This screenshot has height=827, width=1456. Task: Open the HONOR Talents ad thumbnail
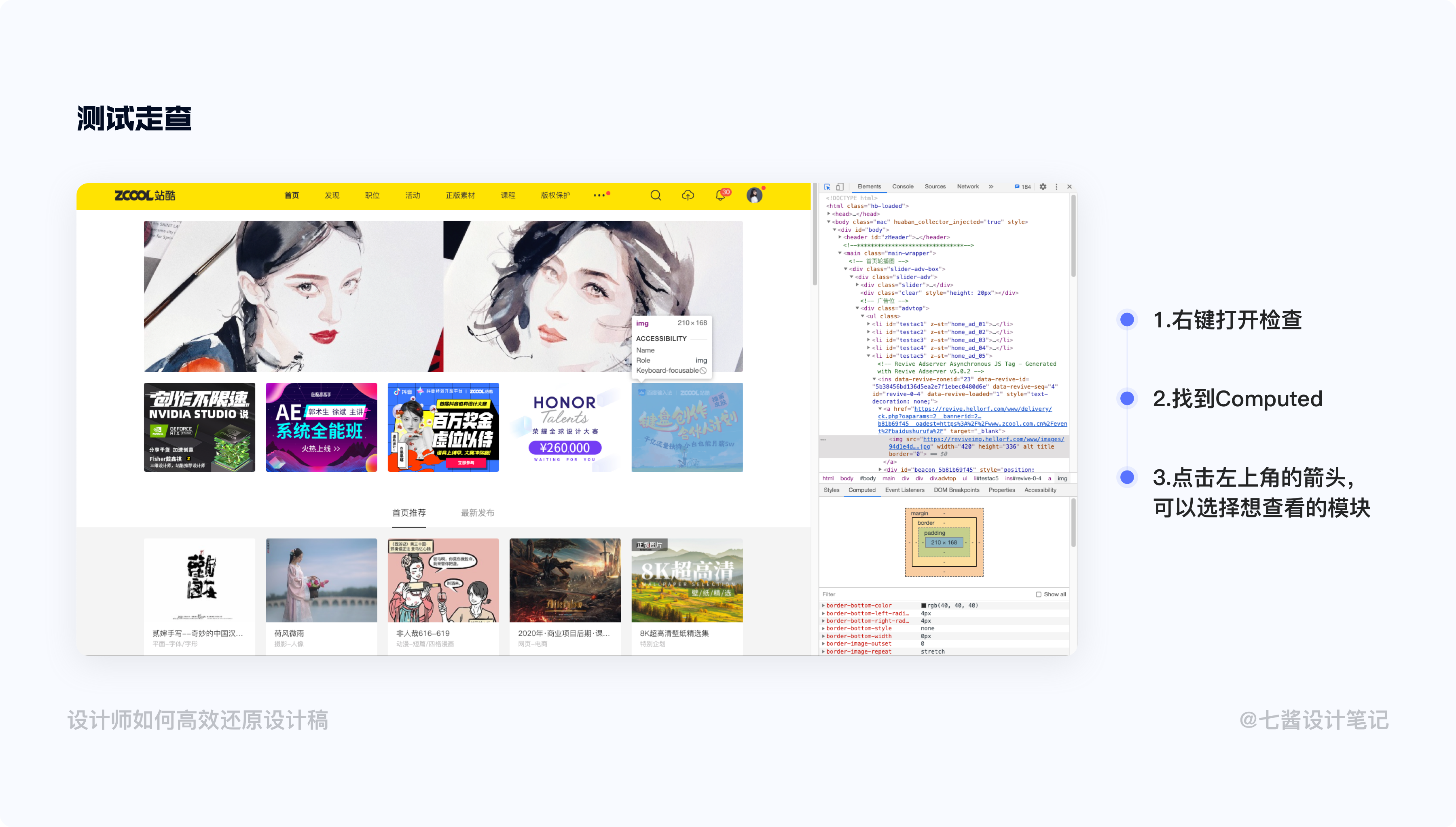point(565,427)
